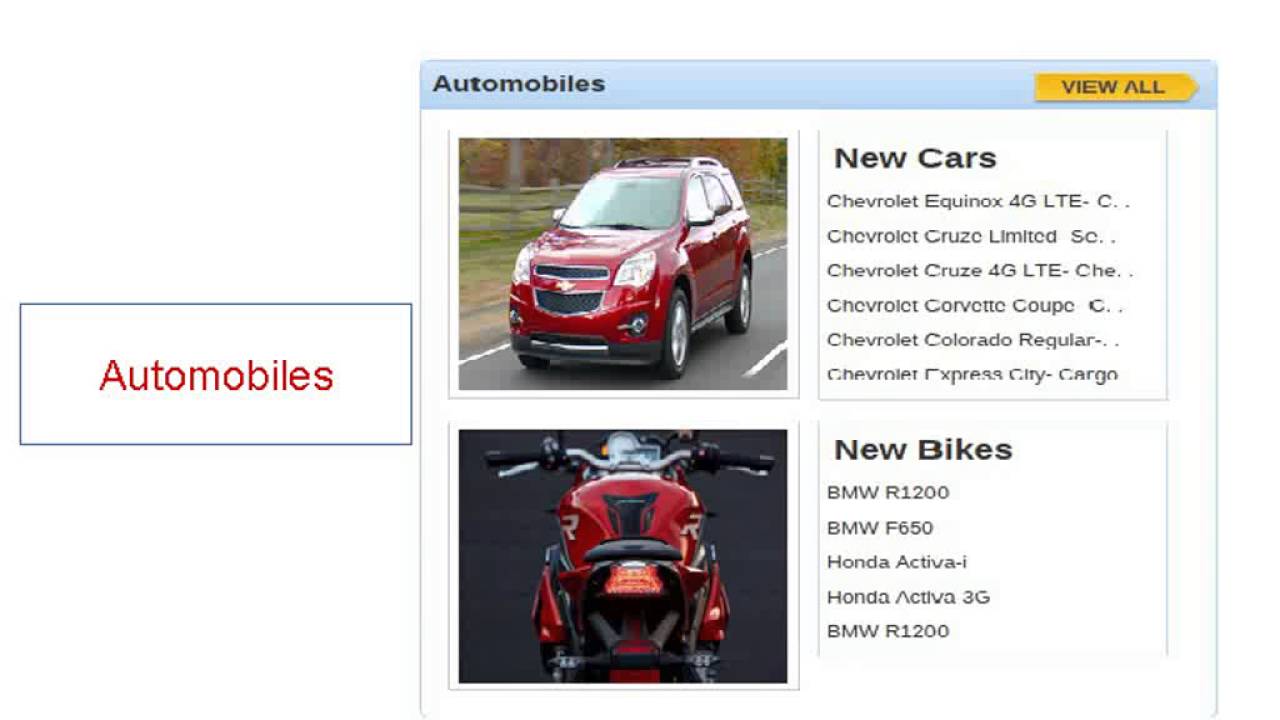Open the BMW F650 bike link
This screenshot has width=1280, height=720.
point(880,527)
